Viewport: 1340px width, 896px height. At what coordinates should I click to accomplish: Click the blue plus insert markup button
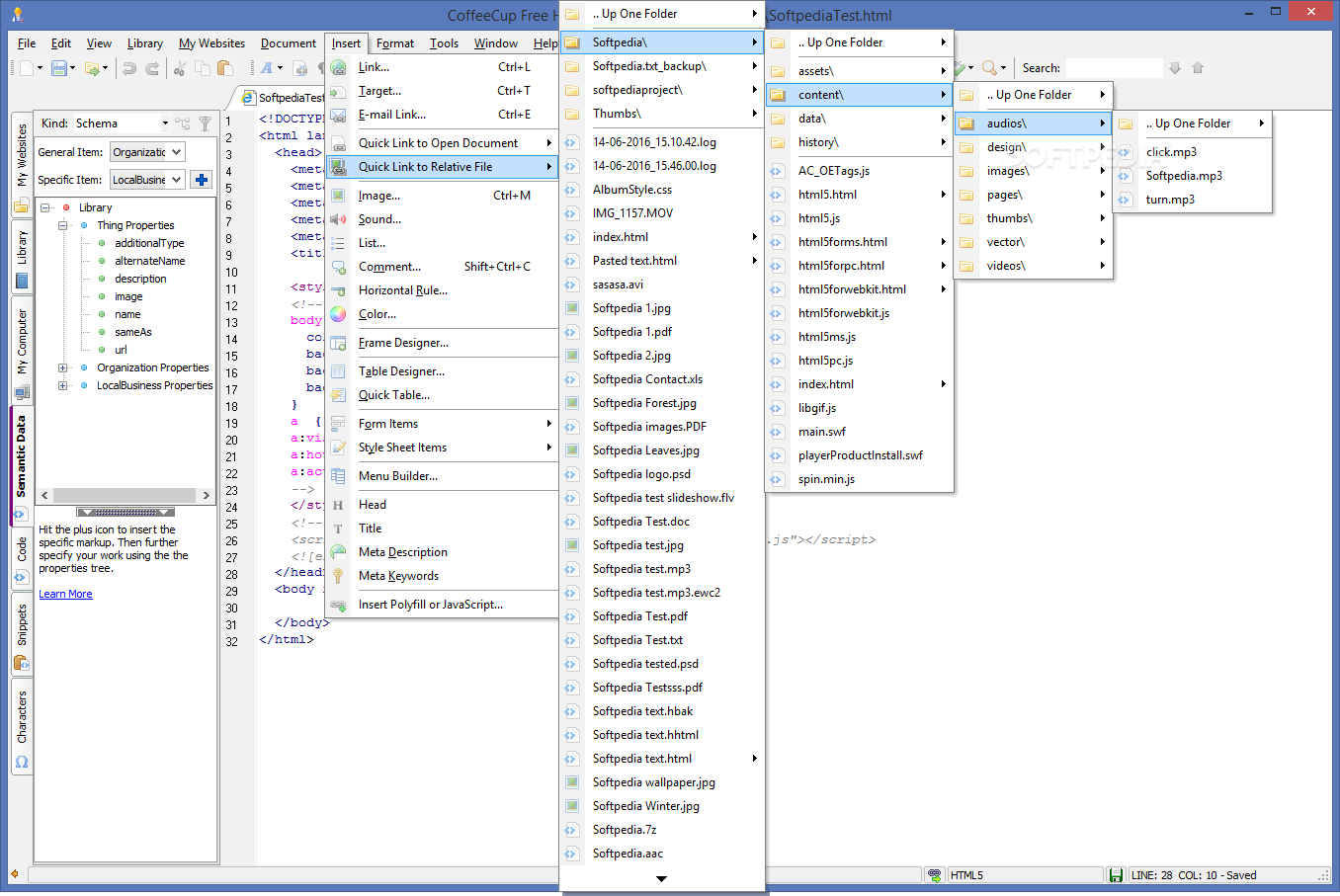pyautogui.click(x=202, y=180)
